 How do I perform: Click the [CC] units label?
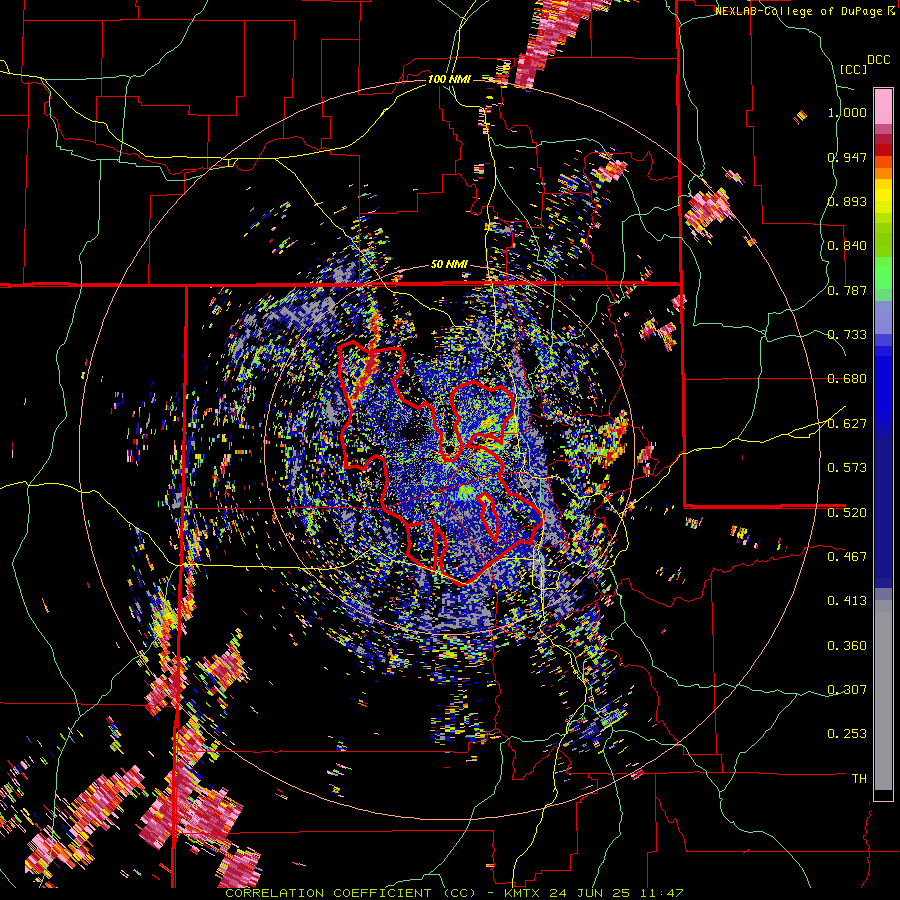click(x=853, y=69)
